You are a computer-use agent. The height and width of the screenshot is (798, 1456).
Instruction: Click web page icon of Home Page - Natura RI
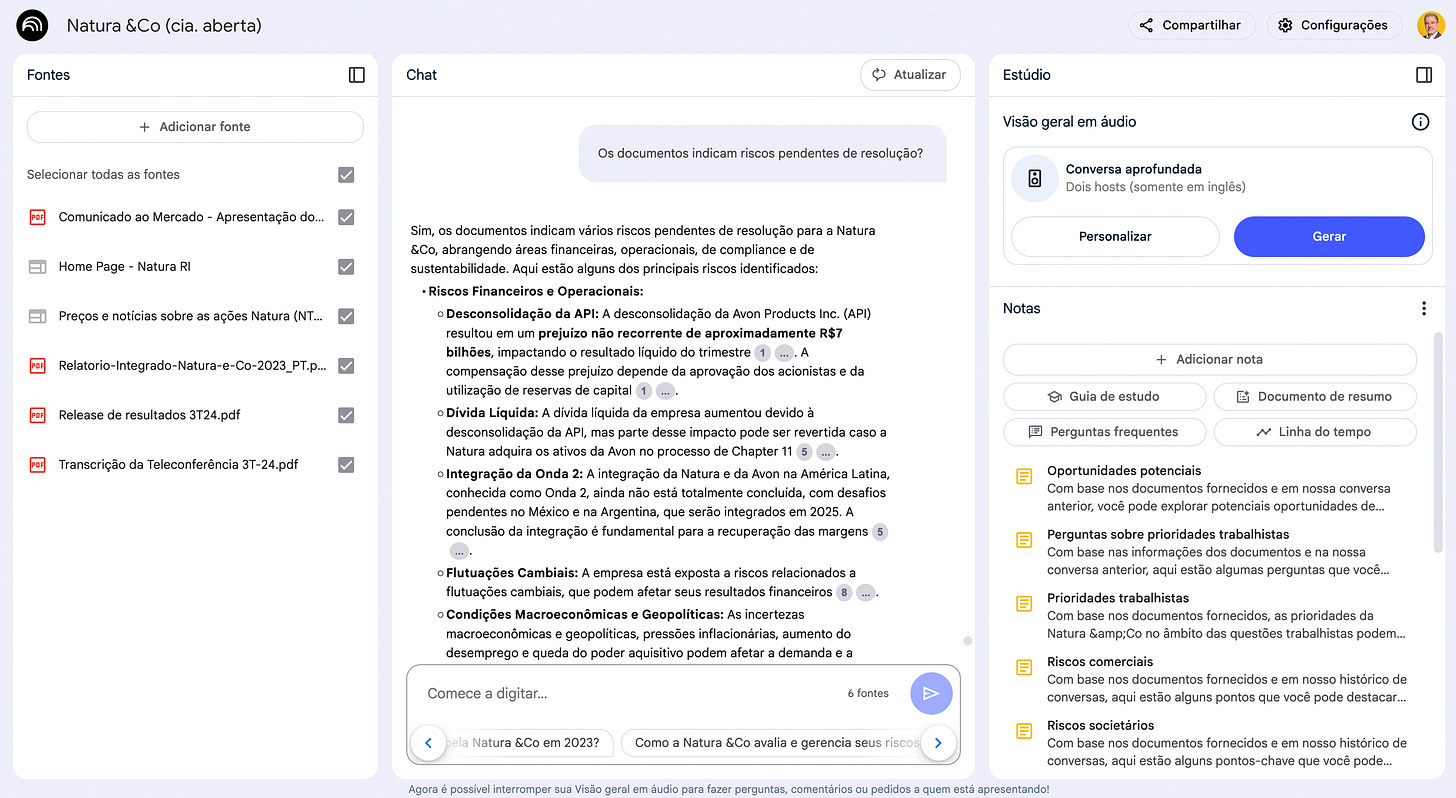(37, 267)
